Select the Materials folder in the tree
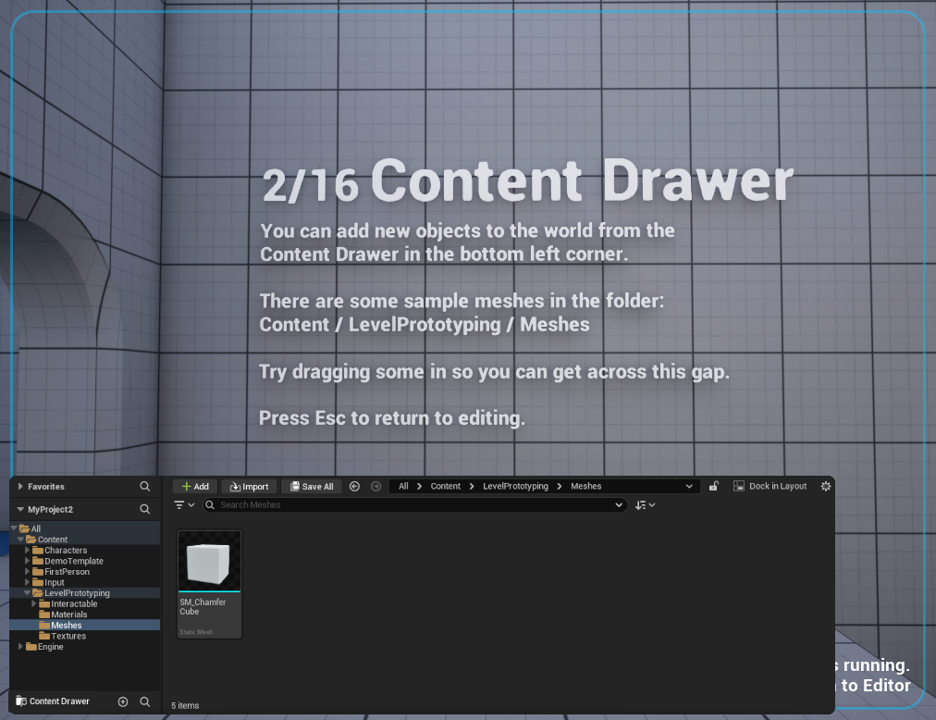The height and width of the screenshot is (720, 936). (69, 615)
